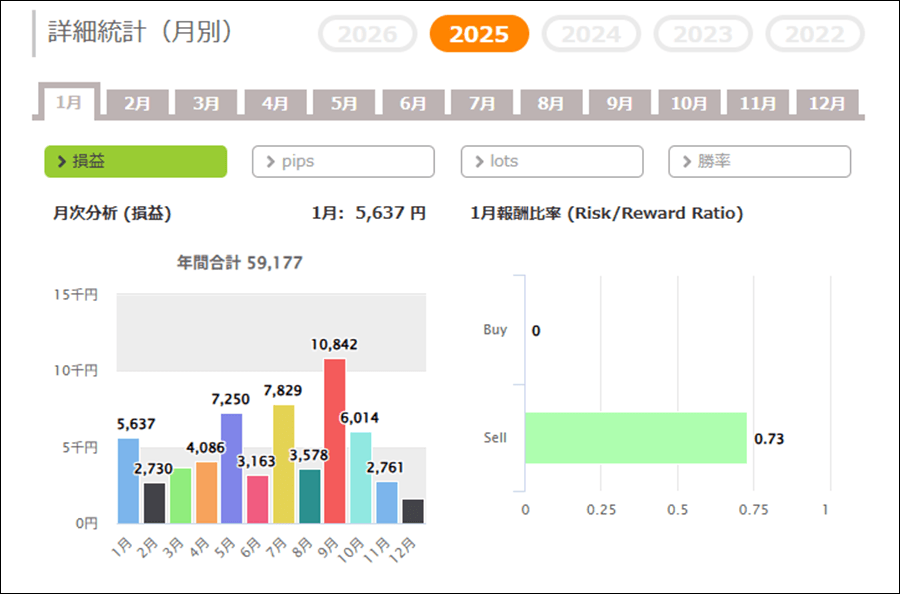Select the green 損益 profit view
Image resolution: width=900 pixels, height=594 pixels.
pyautogui.click(x=135, y=161)
